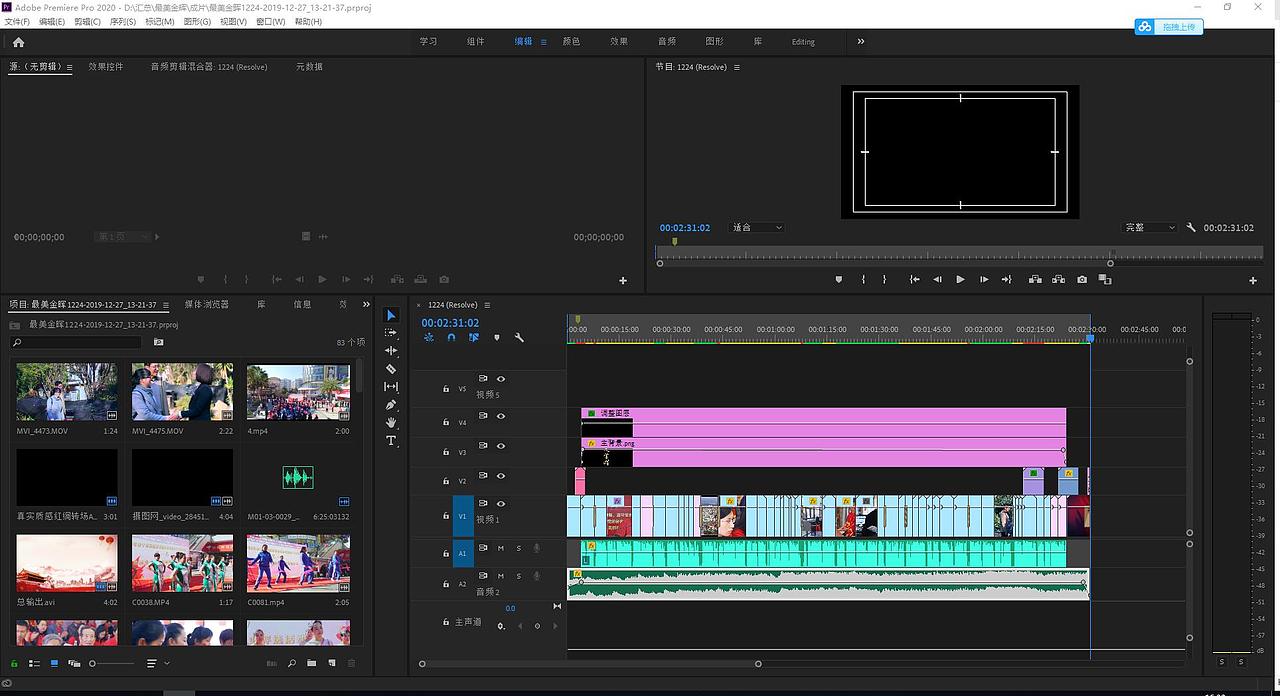
Task: Open the 序列(S) menu
Action: pyautogui.click(x=123, y=21)
